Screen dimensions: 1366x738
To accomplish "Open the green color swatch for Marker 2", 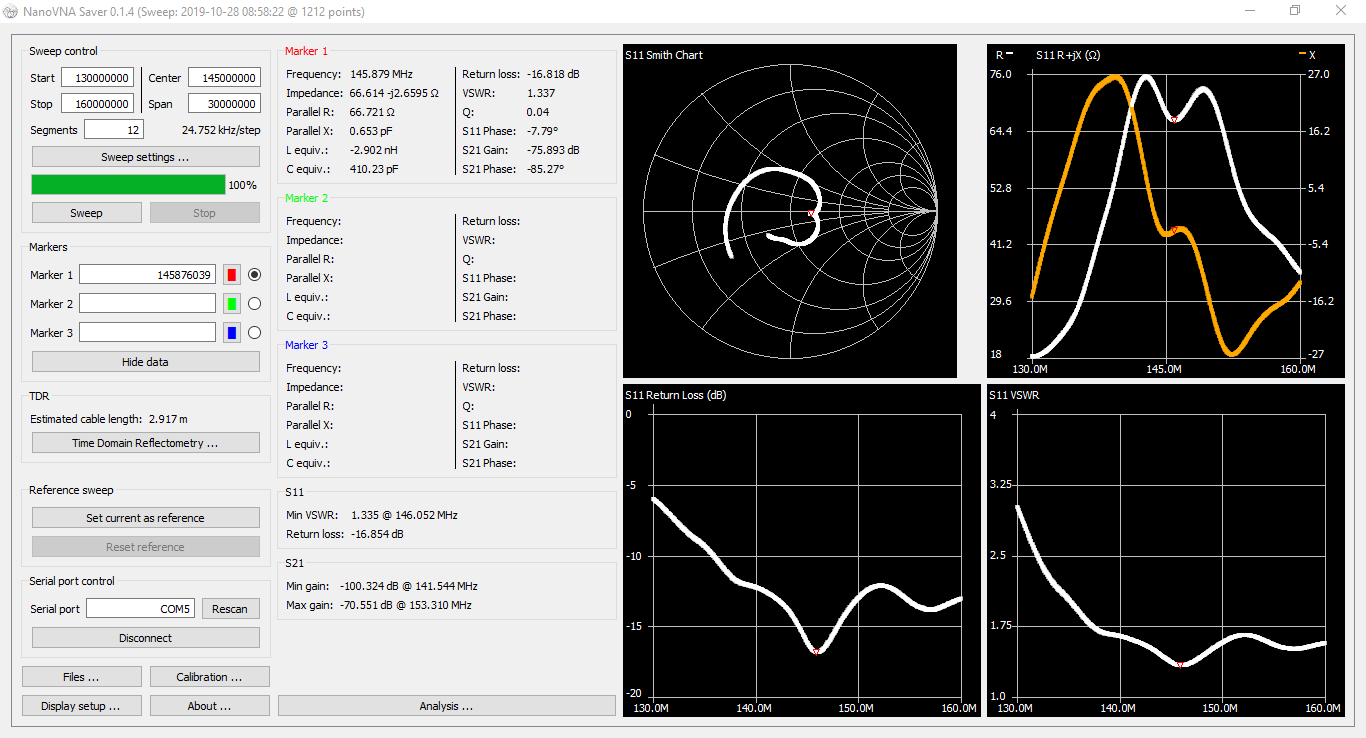I will coord(231,303).
